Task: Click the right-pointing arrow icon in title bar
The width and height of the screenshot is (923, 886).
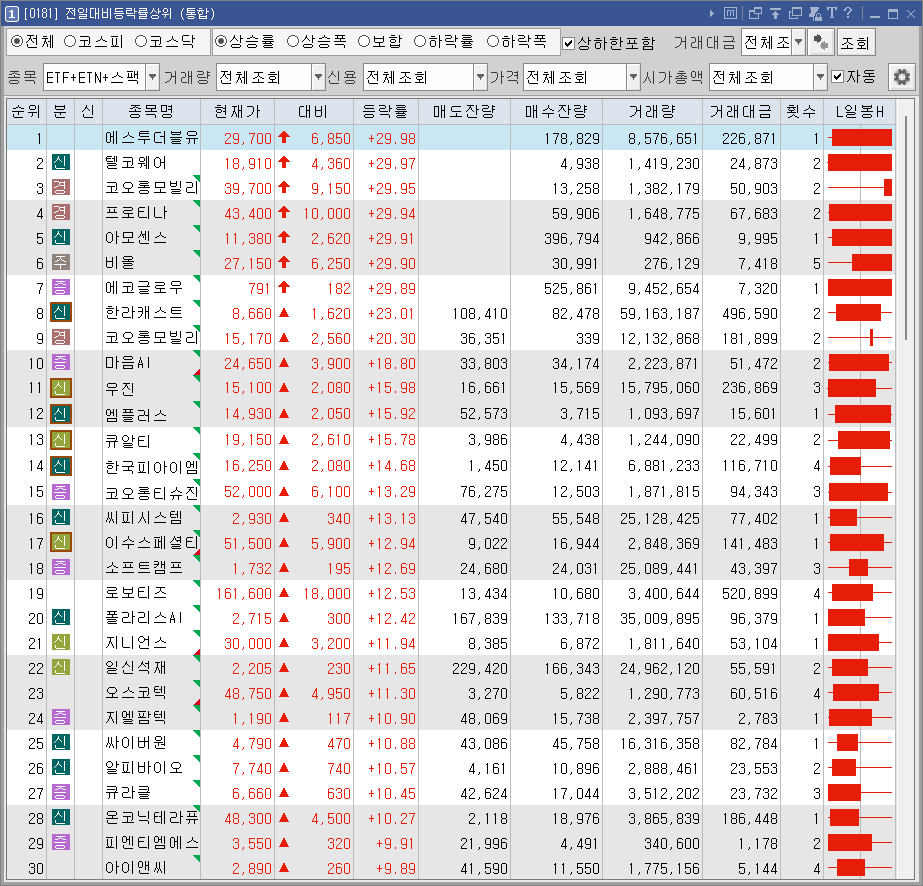Action: point(712,13)
